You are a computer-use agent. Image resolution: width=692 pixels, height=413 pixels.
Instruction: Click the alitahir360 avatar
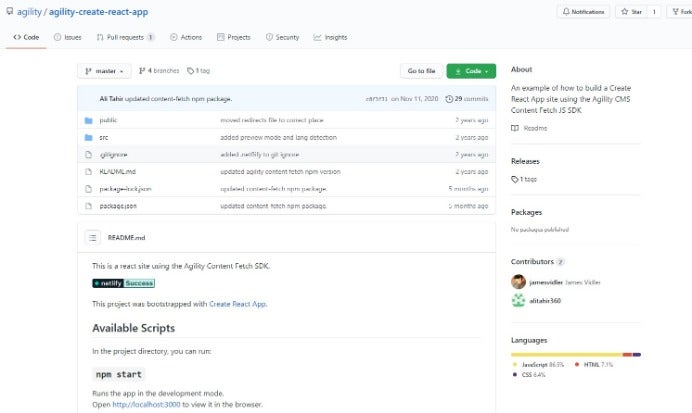point(519,300)
